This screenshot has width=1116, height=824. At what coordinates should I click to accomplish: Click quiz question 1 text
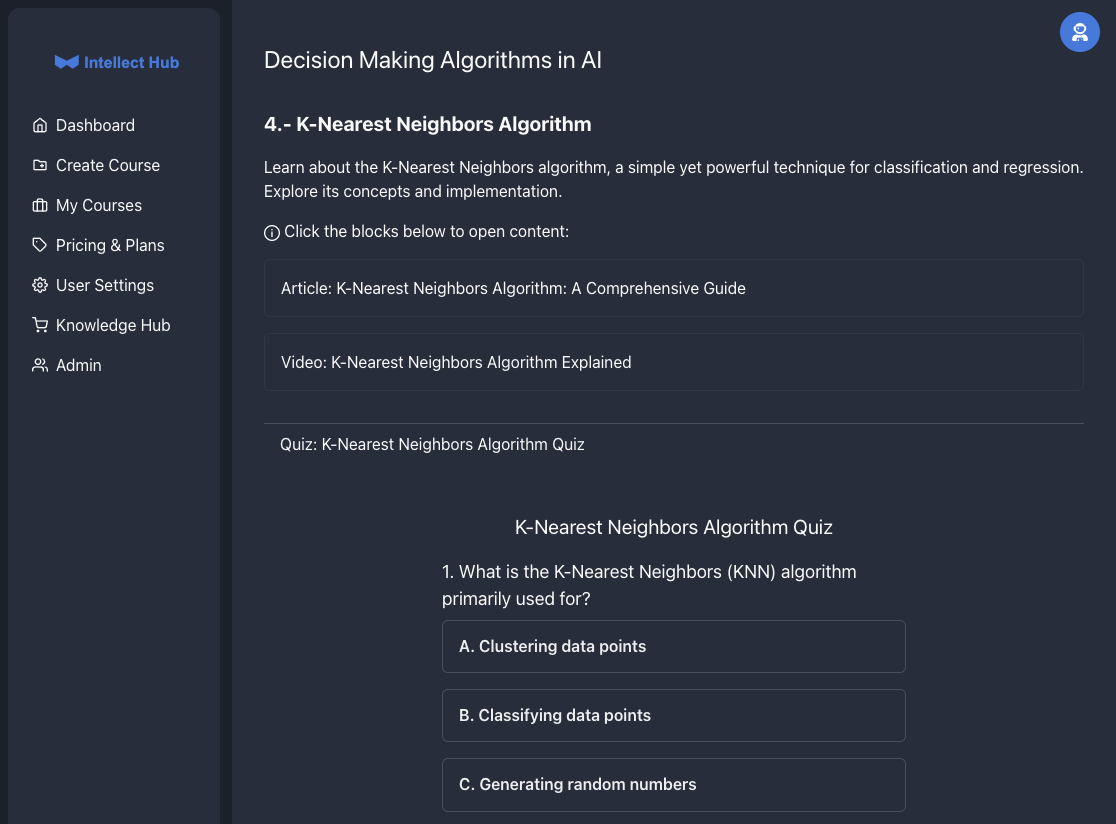click(649, 586)
